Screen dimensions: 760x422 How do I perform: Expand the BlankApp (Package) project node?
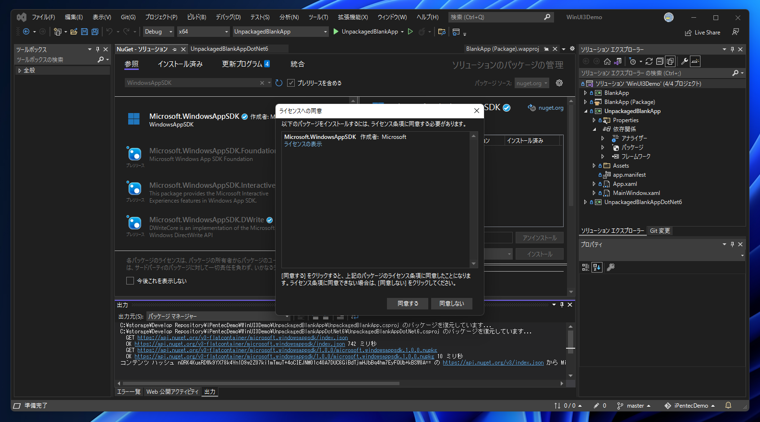585,102
